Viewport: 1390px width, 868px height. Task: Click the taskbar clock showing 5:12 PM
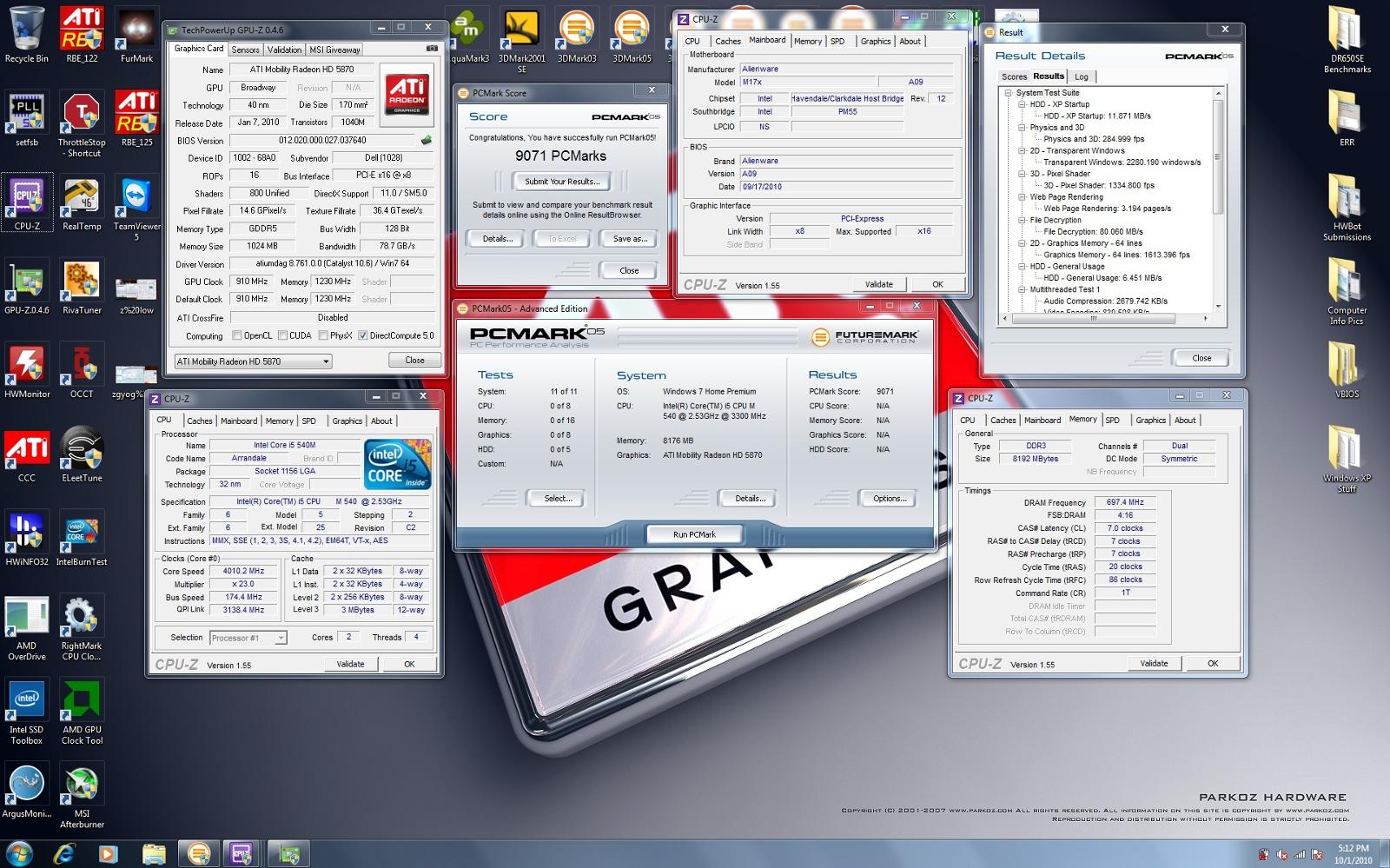point(1354,854)
